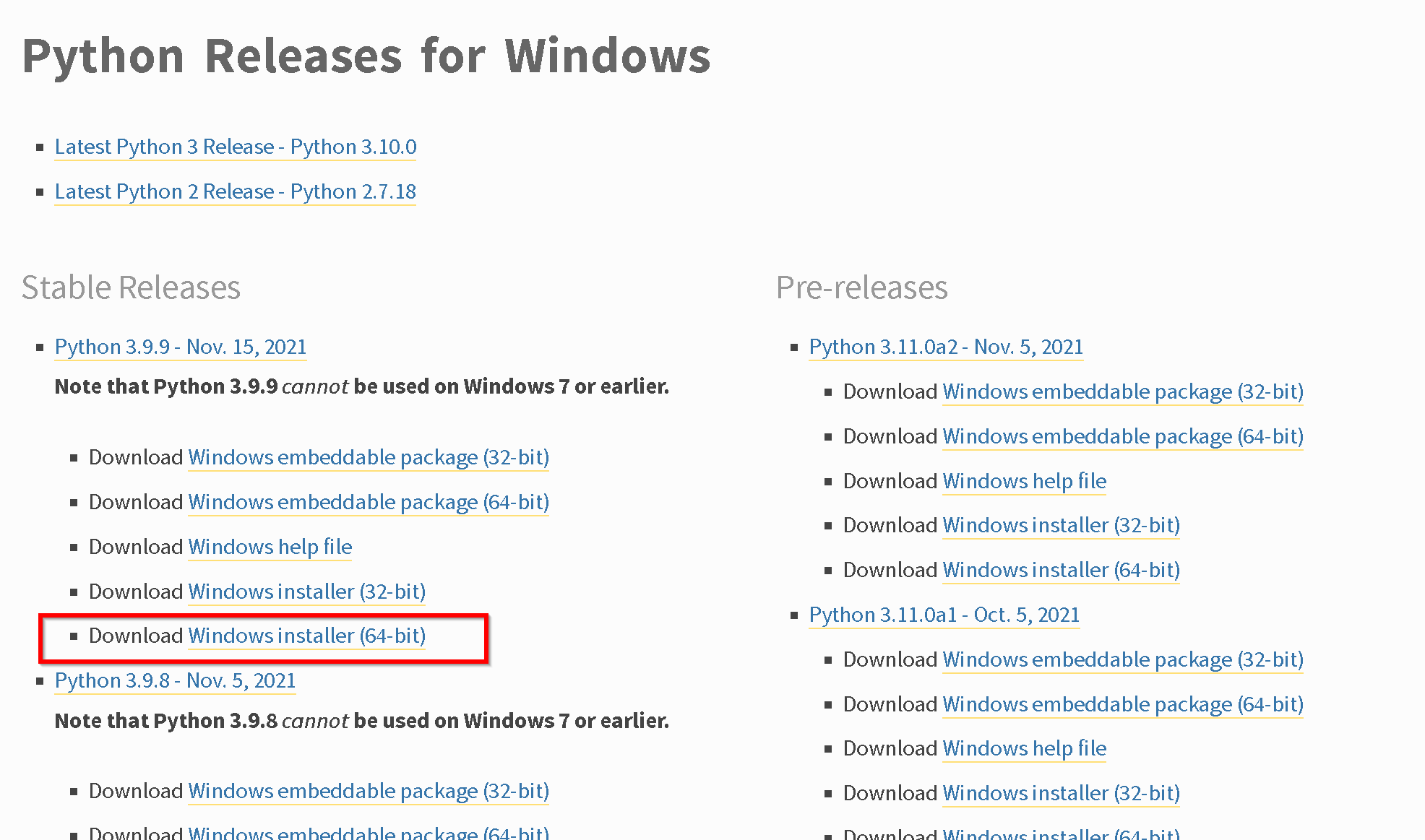
Task: Open the Python 3.11.0a2 pre-release link
Action: click(x=946, y=347)
